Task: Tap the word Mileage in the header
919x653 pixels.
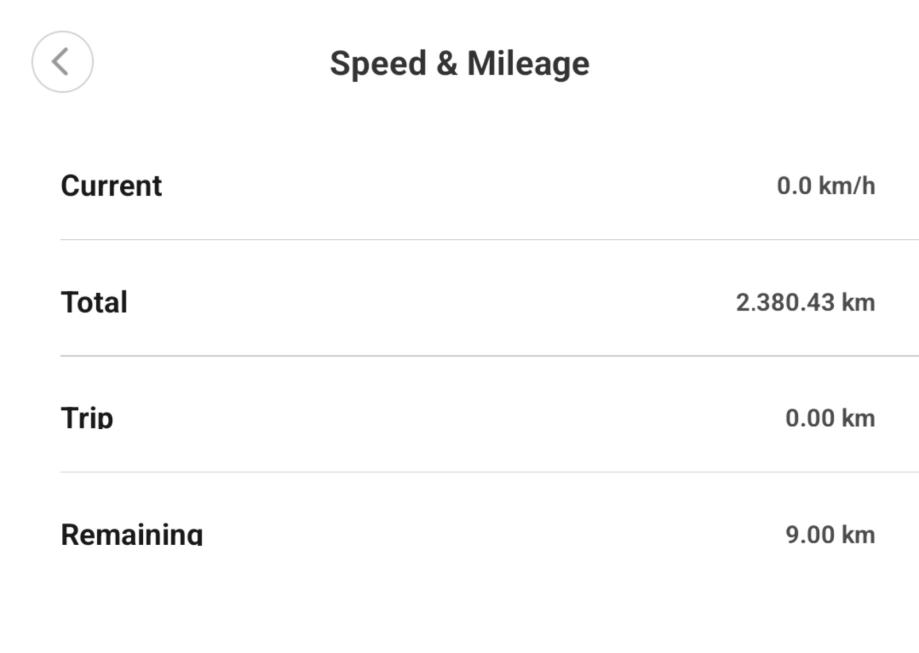Action: (x=528, y=64)
